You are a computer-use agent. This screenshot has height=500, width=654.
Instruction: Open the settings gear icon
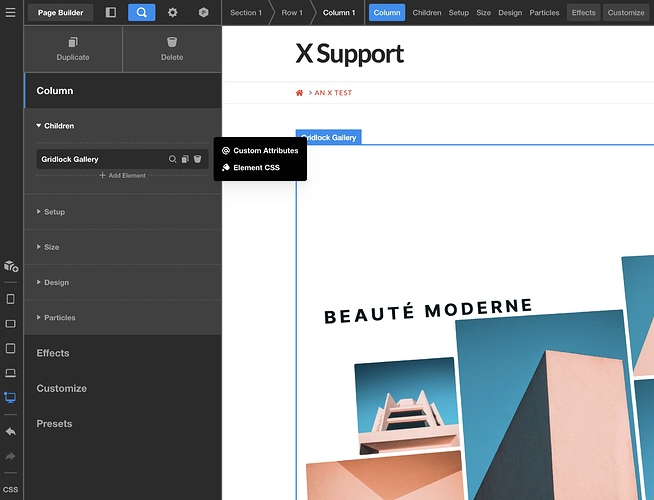(x=172, y=12)
